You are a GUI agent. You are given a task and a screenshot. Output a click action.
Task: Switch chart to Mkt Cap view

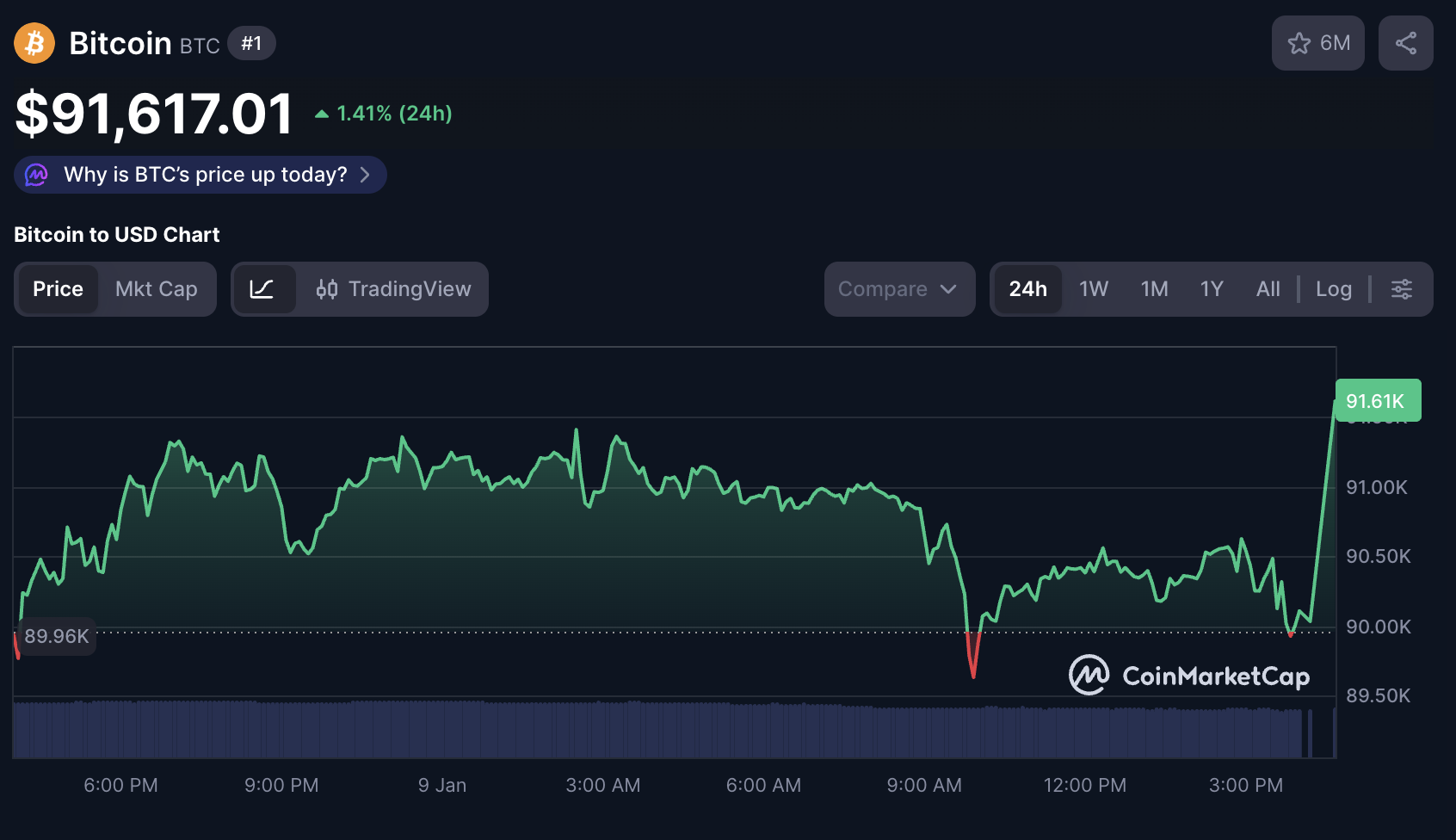coord(156,289)
